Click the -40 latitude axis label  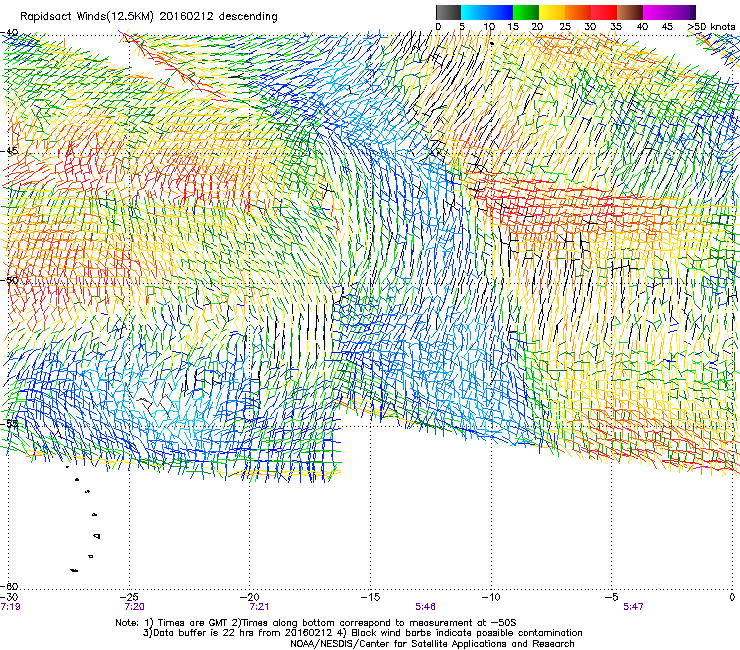(9, 33)
